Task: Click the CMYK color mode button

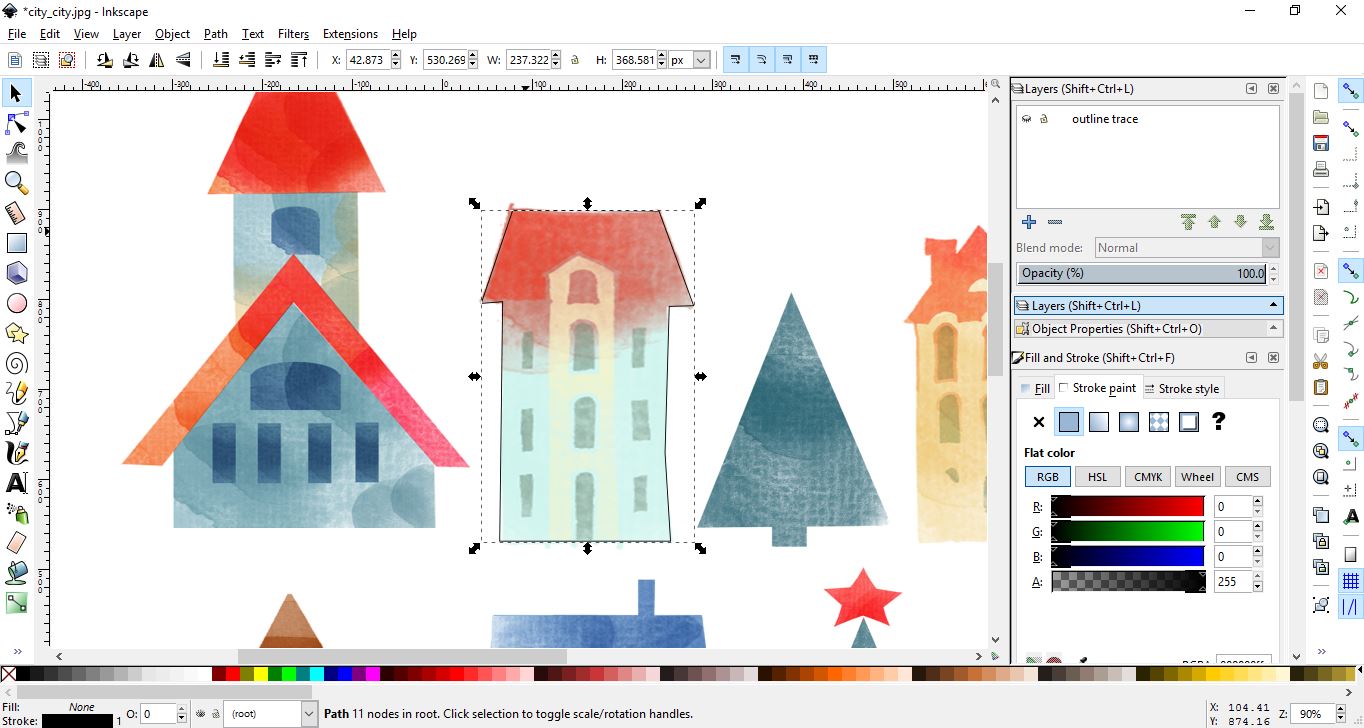Action: click(1147, 476)
